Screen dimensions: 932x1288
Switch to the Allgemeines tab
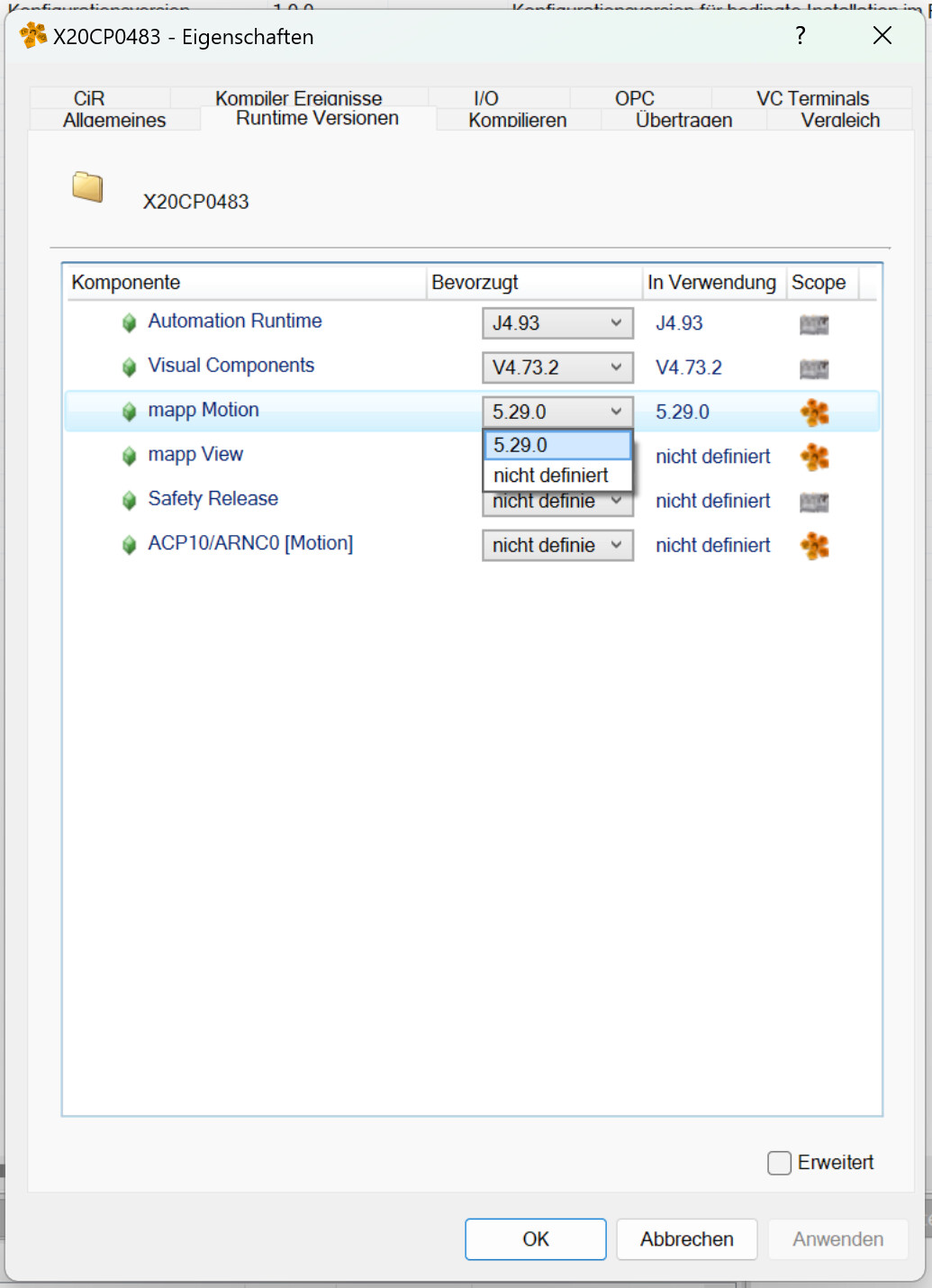point(114,120)
